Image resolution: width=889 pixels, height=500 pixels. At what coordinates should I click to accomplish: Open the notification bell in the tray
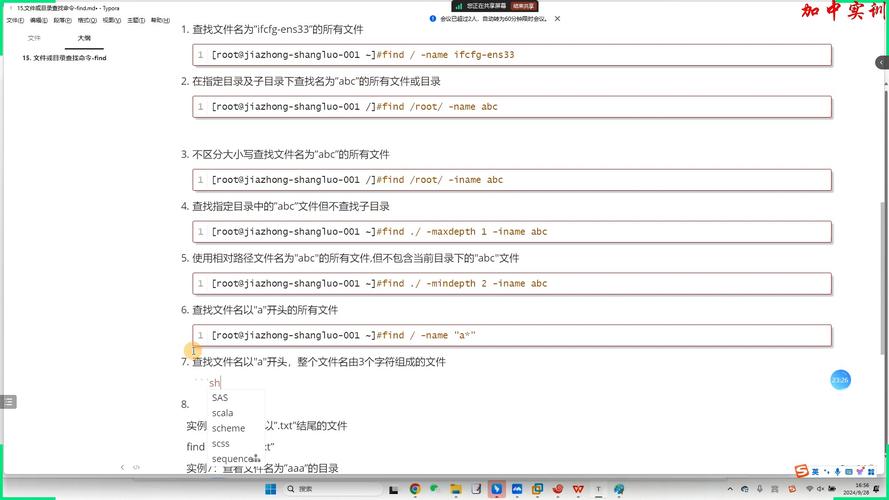[x=877, y=489]
